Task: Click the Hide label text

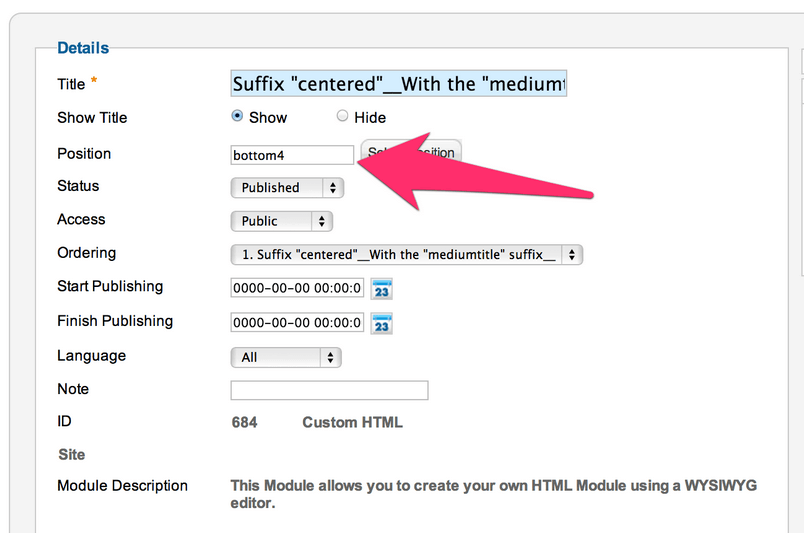Action: (370, 117)
